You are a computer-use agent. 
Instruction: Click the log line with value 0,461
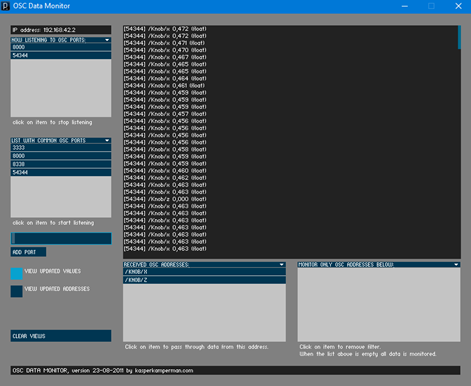(x=164, y=86)
